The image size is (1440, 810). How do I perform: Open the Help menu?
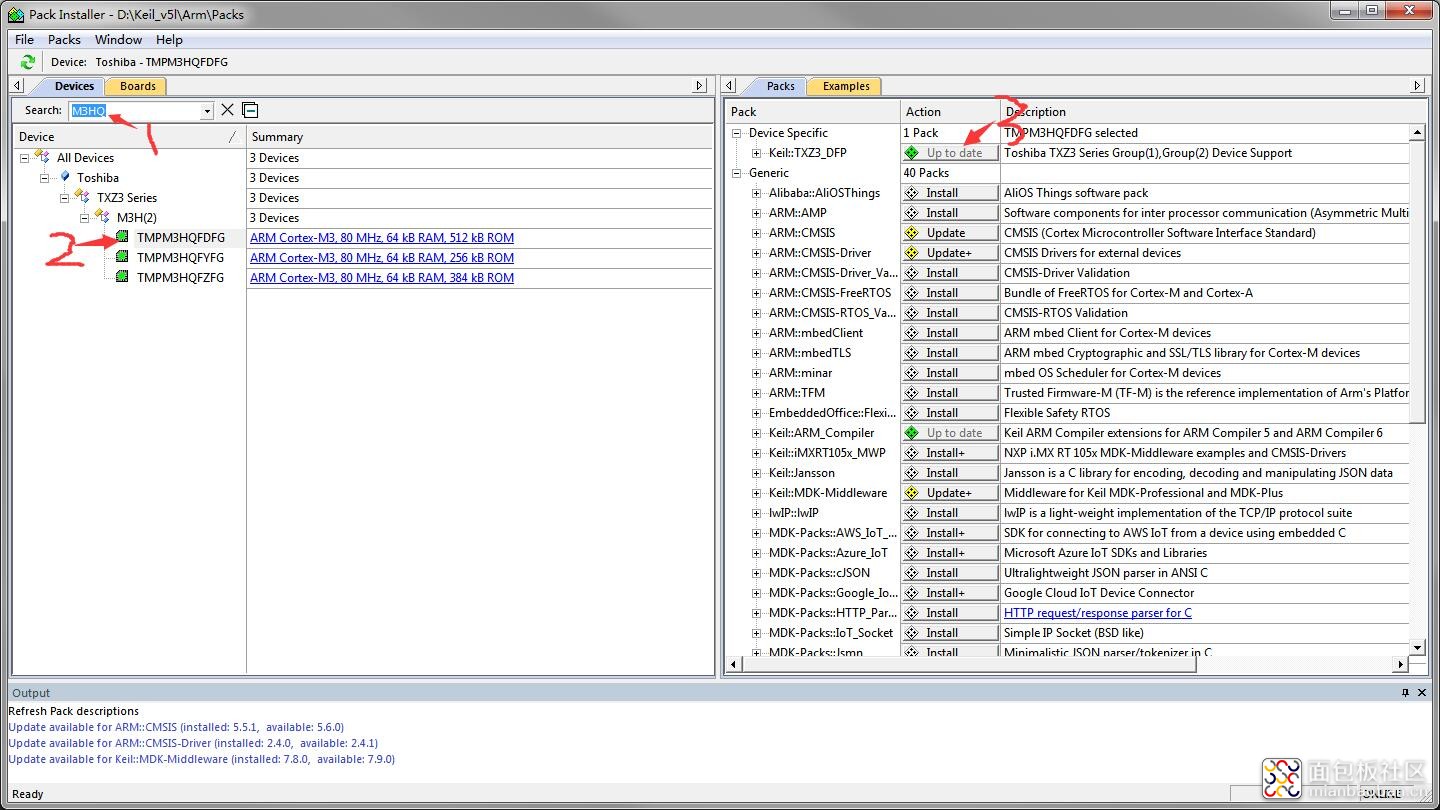coord(169,39)
